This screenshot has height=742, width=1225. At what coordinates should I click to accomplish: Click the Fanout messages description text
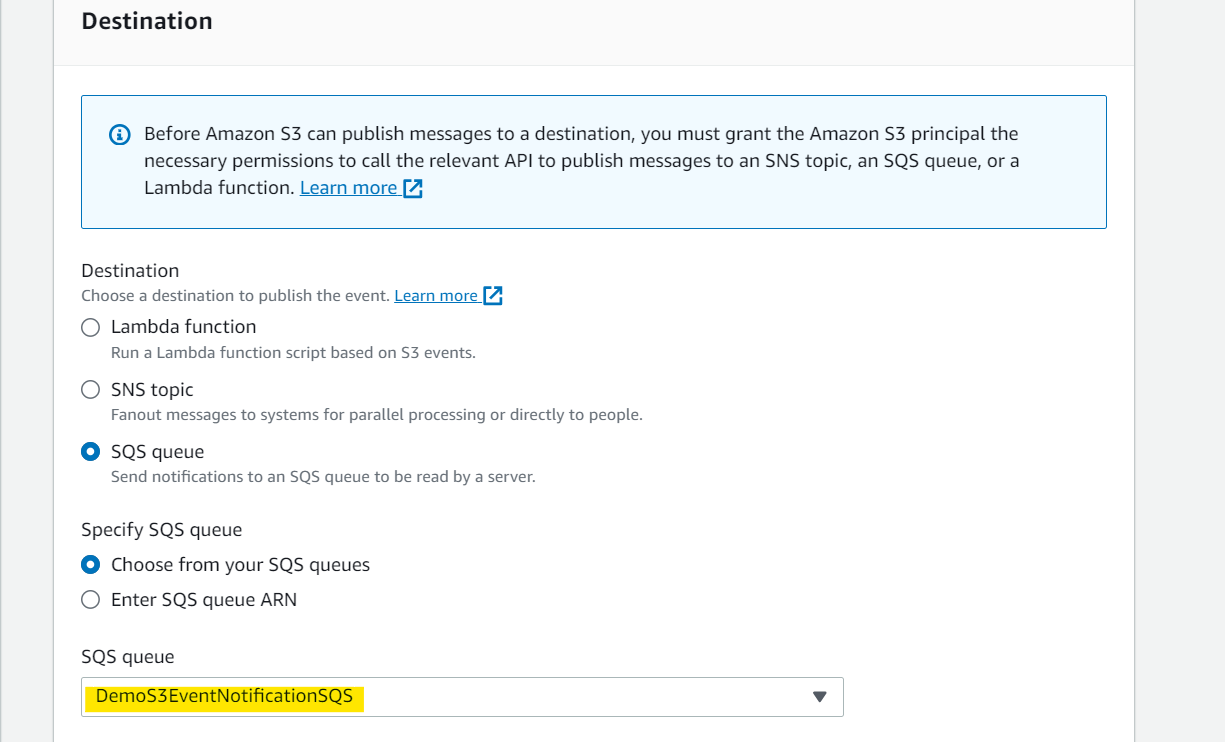coord(377,415)
